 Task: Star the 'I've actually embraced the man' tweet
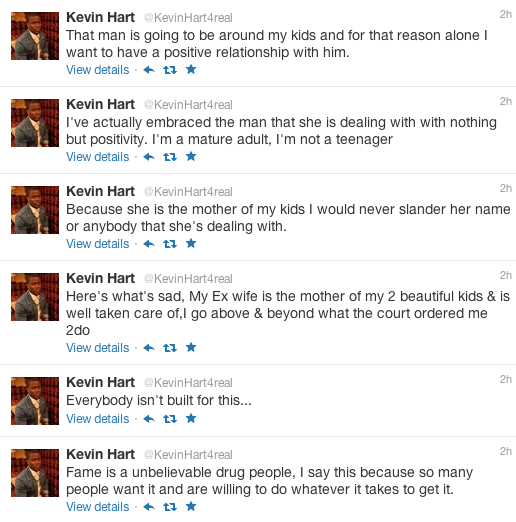[x=191, y=156]
